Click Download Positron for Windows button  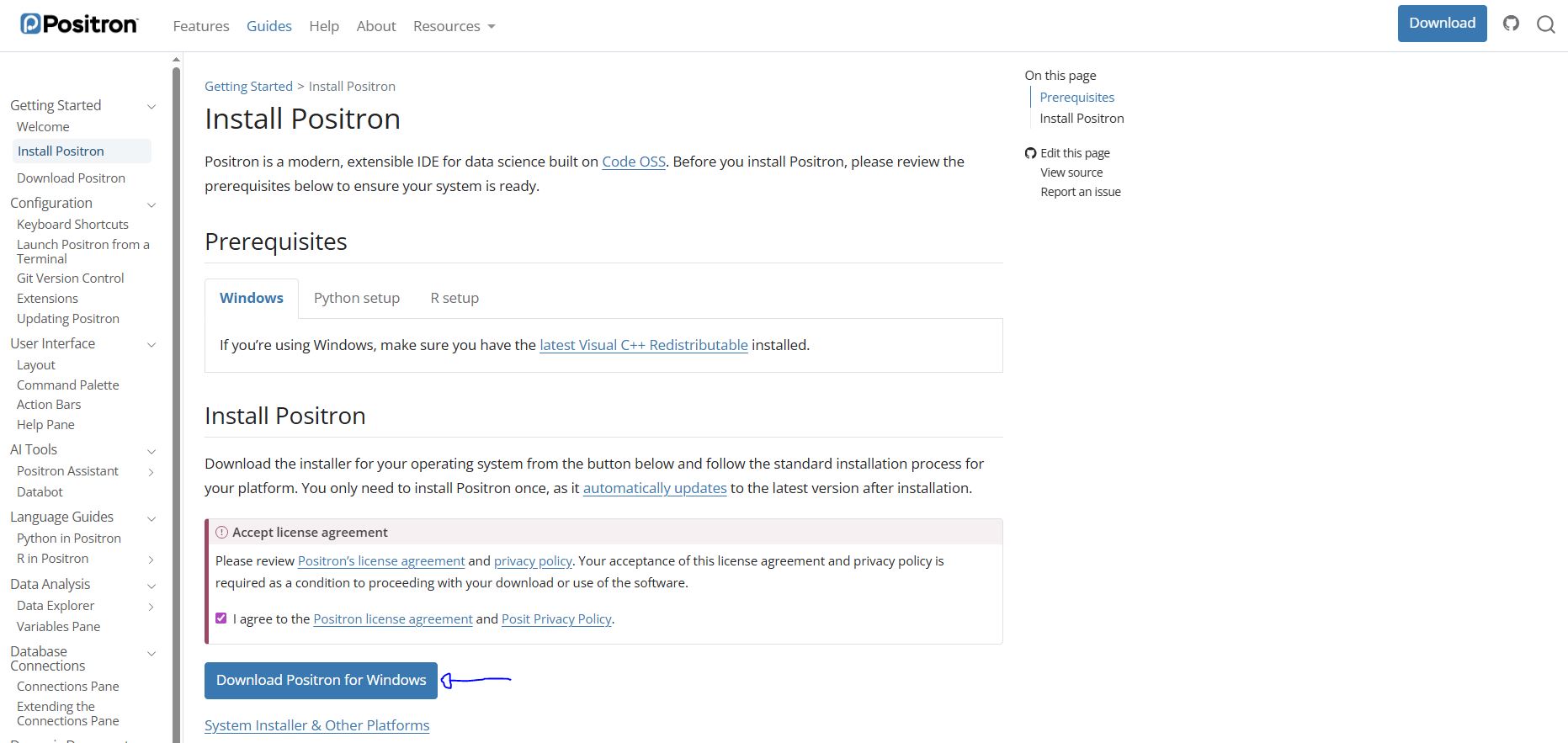(321, 680)
